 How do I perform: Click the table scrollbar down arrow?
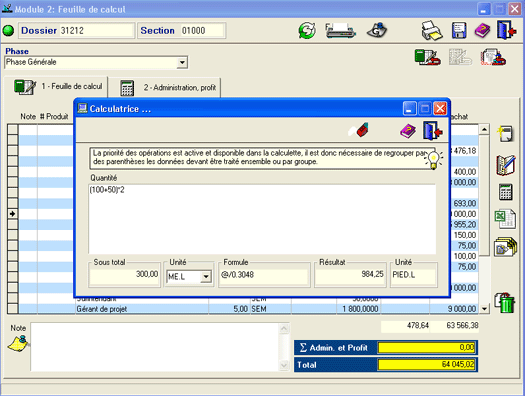click(484, 309)
